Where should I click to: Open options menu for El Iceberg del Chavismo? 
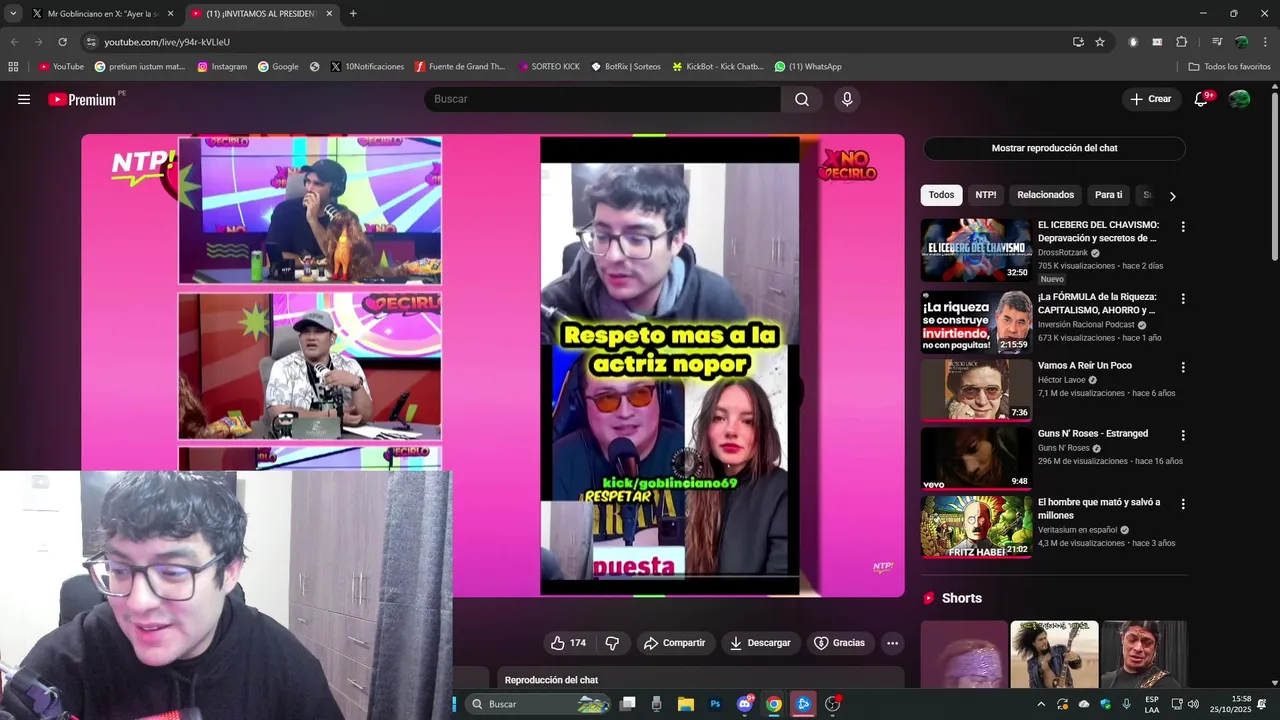(x=1182, y=227)
